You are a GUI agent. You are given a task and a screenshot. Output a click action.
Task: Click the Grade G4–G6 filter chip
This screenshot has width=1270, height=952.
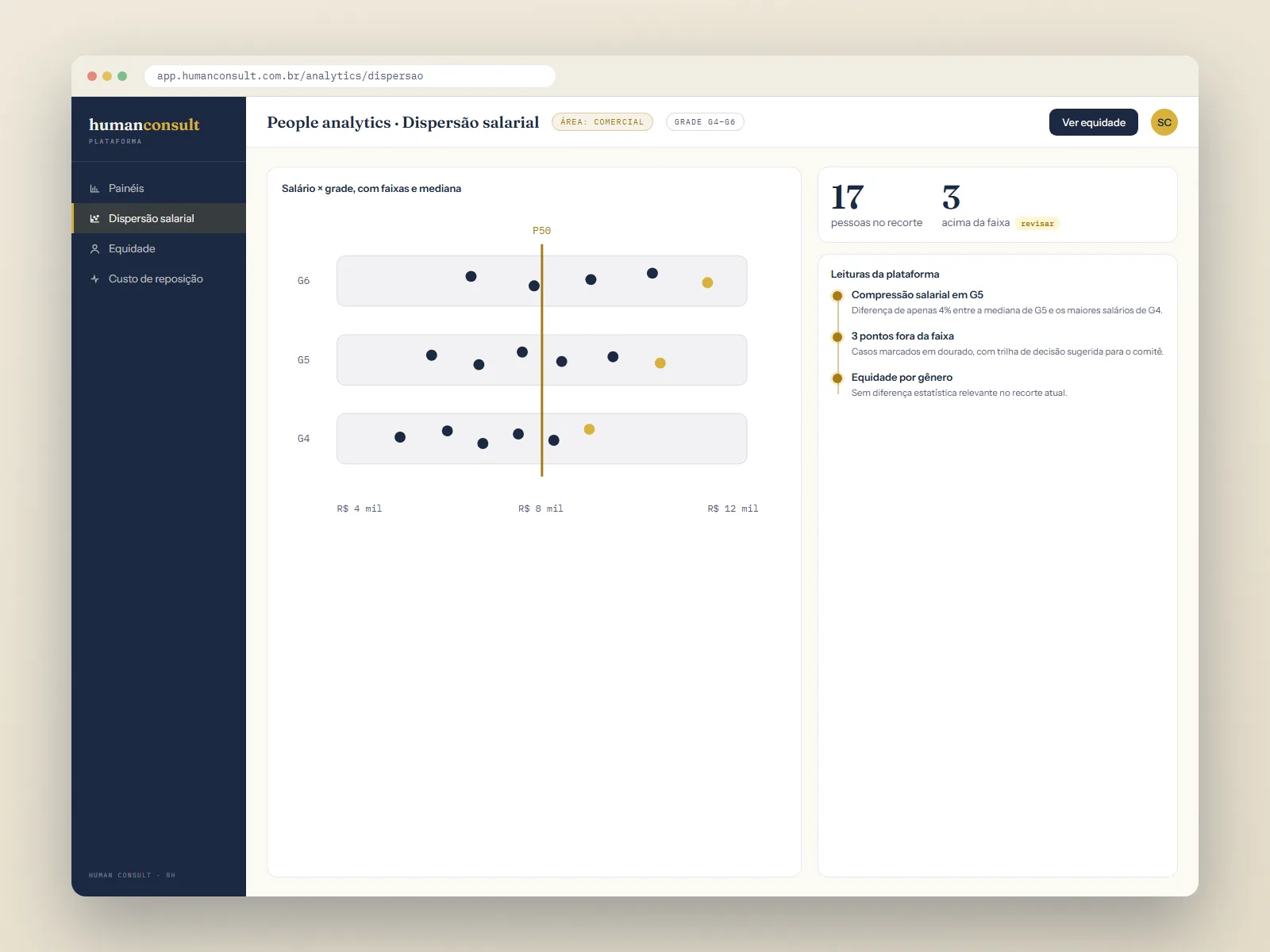point(705,122)
